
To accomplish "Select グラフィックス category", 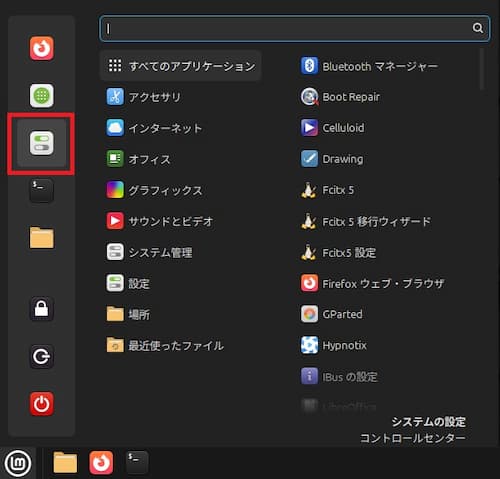I will point(154,190).
